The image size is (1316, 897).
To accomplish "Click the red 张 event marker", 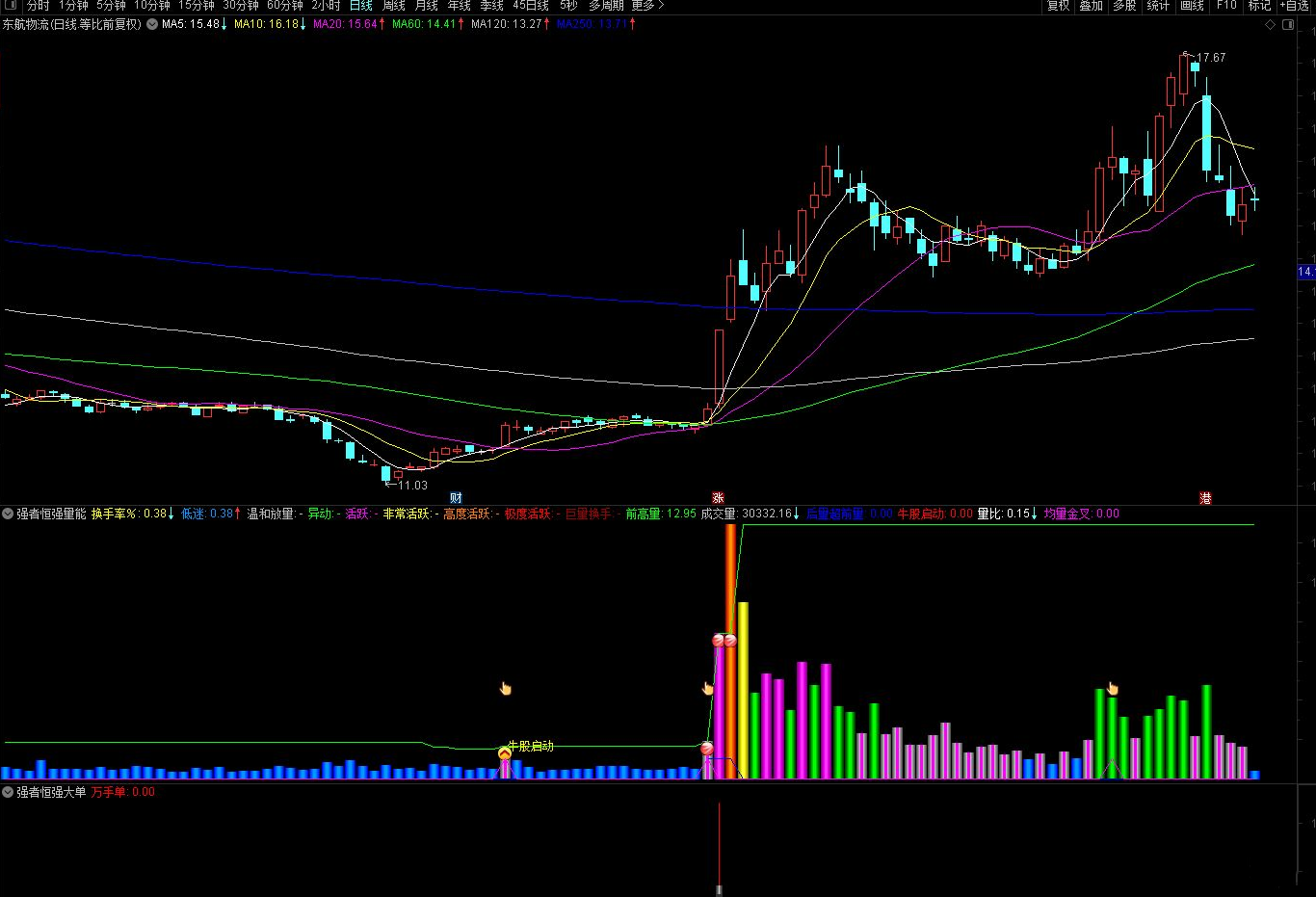I will click(718, 498).
